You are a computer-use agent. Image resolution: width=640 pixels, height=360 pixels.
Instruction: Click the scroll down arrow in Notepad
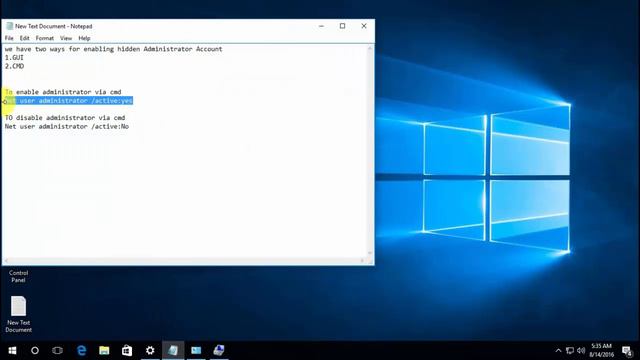(370, 253)
